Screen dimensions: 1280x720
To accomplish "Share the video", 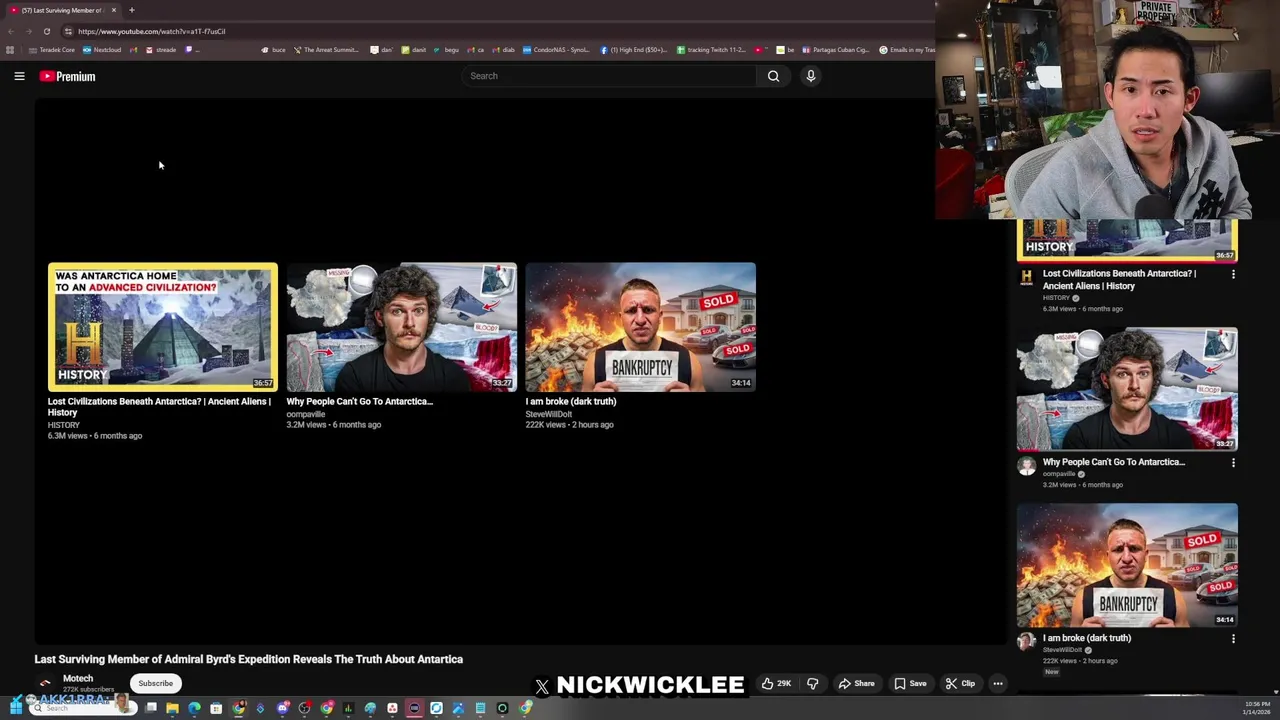I will point(856,684).
